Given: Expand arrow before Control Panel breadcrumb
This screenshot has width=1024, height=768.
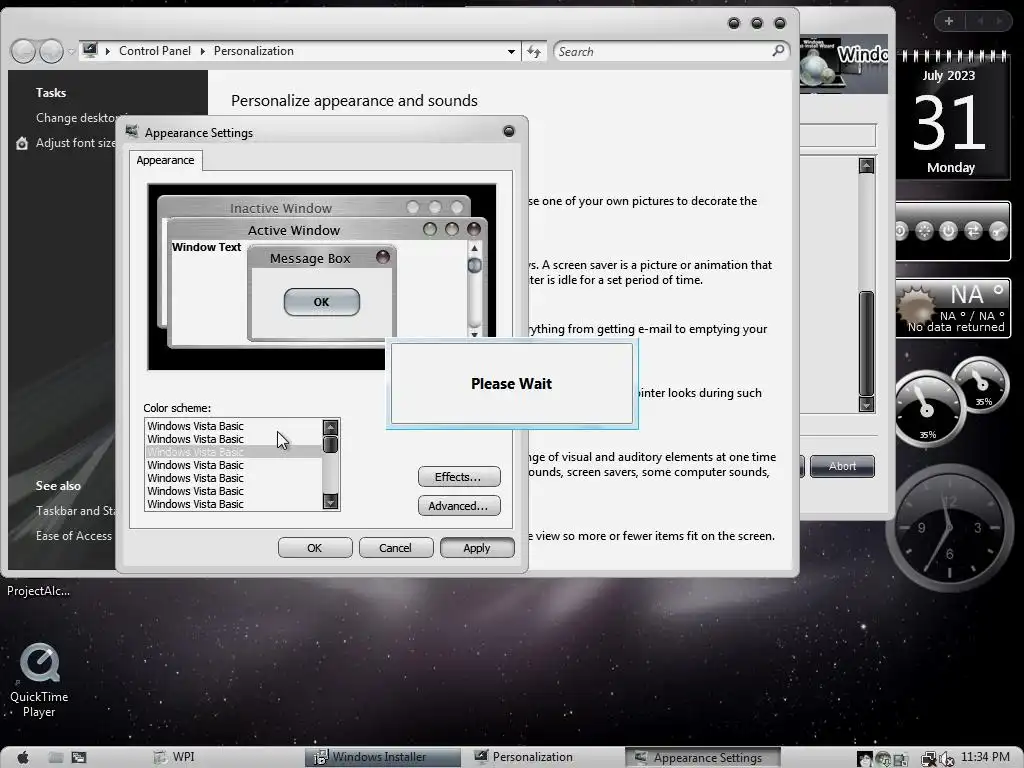Looking at the screenshot, I should coord(108,51).
